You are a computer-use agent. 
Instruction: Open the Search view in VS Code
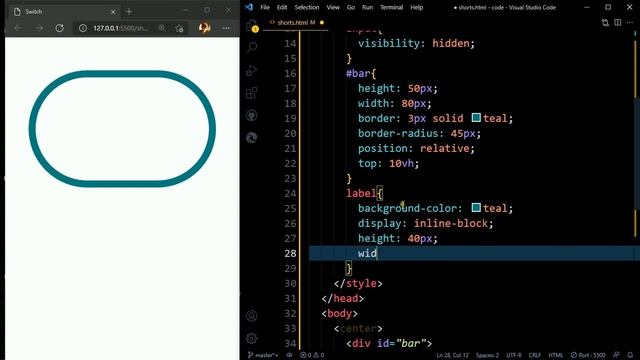tap(252, 47)
